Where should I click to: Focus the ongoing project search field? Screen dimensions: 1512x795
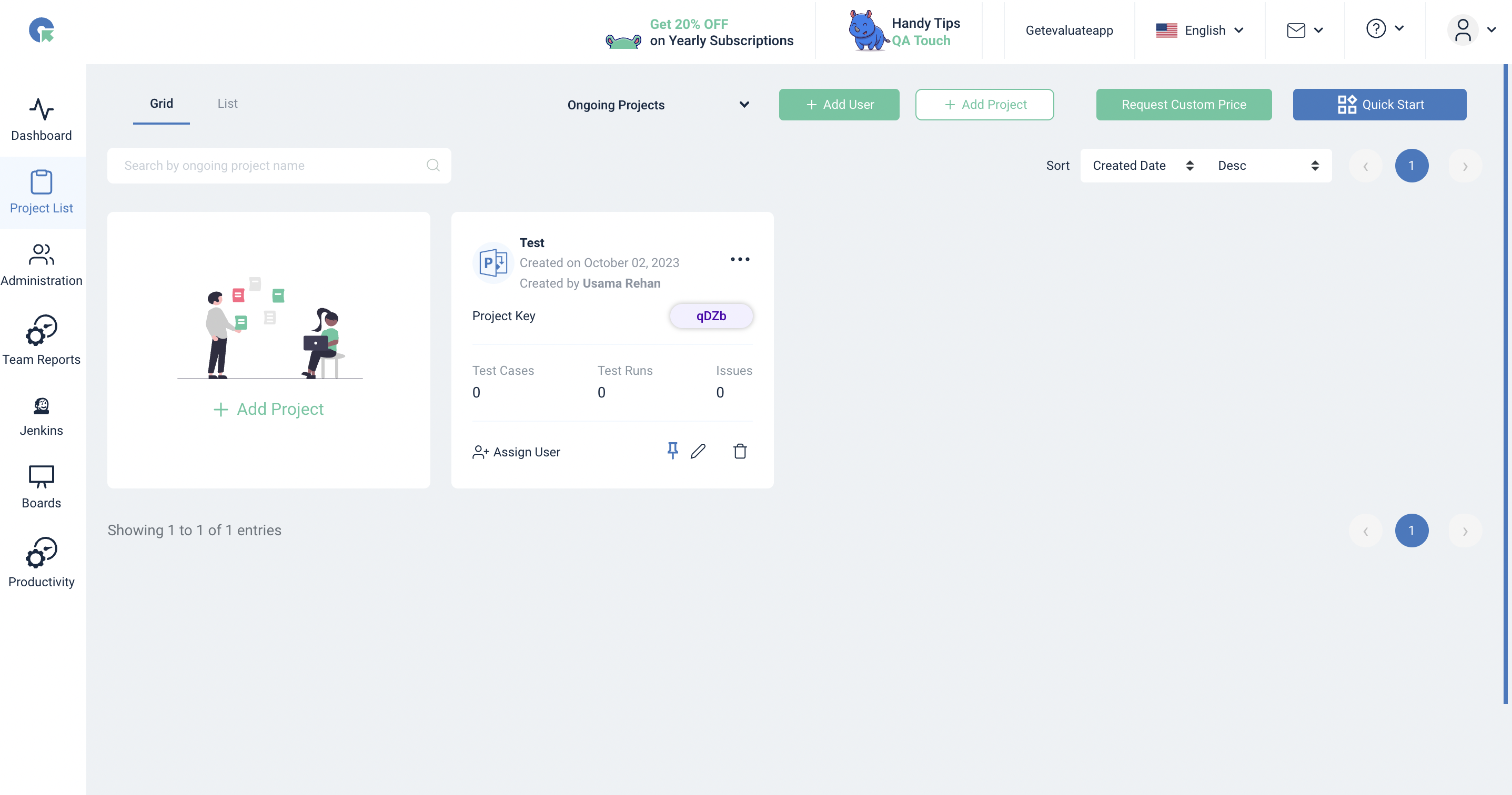[270, 166]
